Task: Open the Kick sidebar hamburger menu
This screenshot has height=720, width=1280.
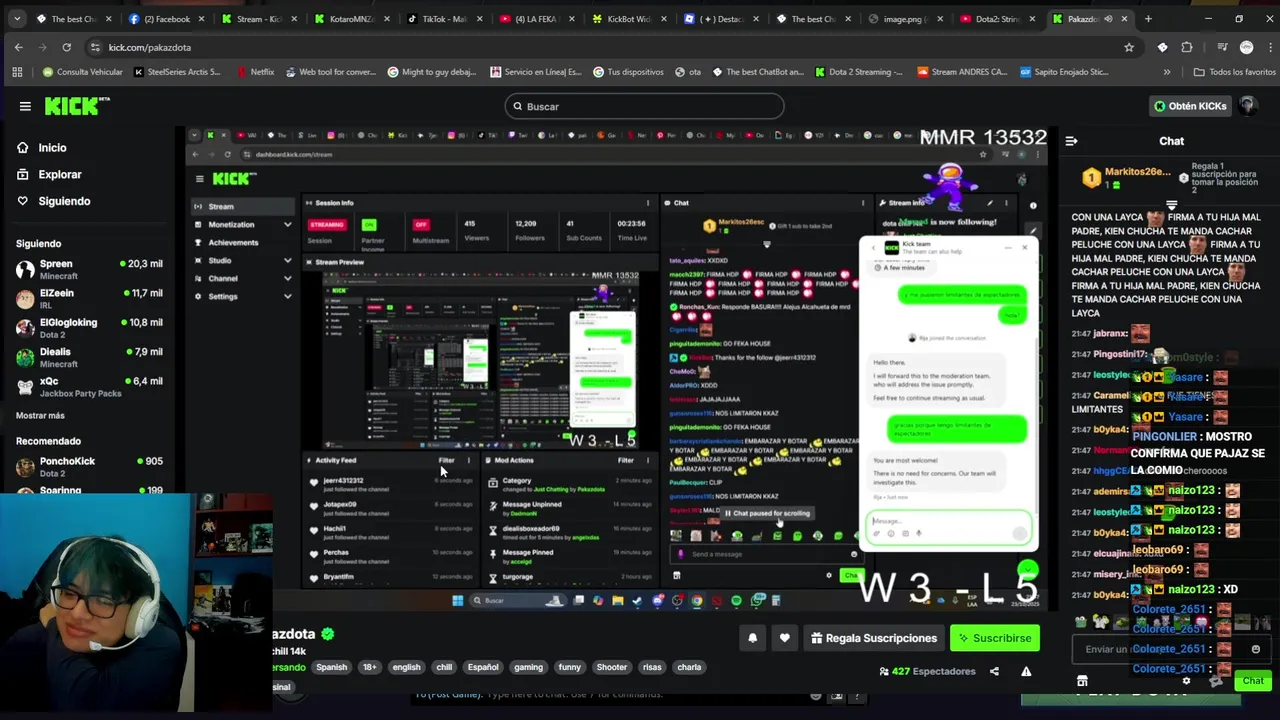Action: [x=25, y=106]
